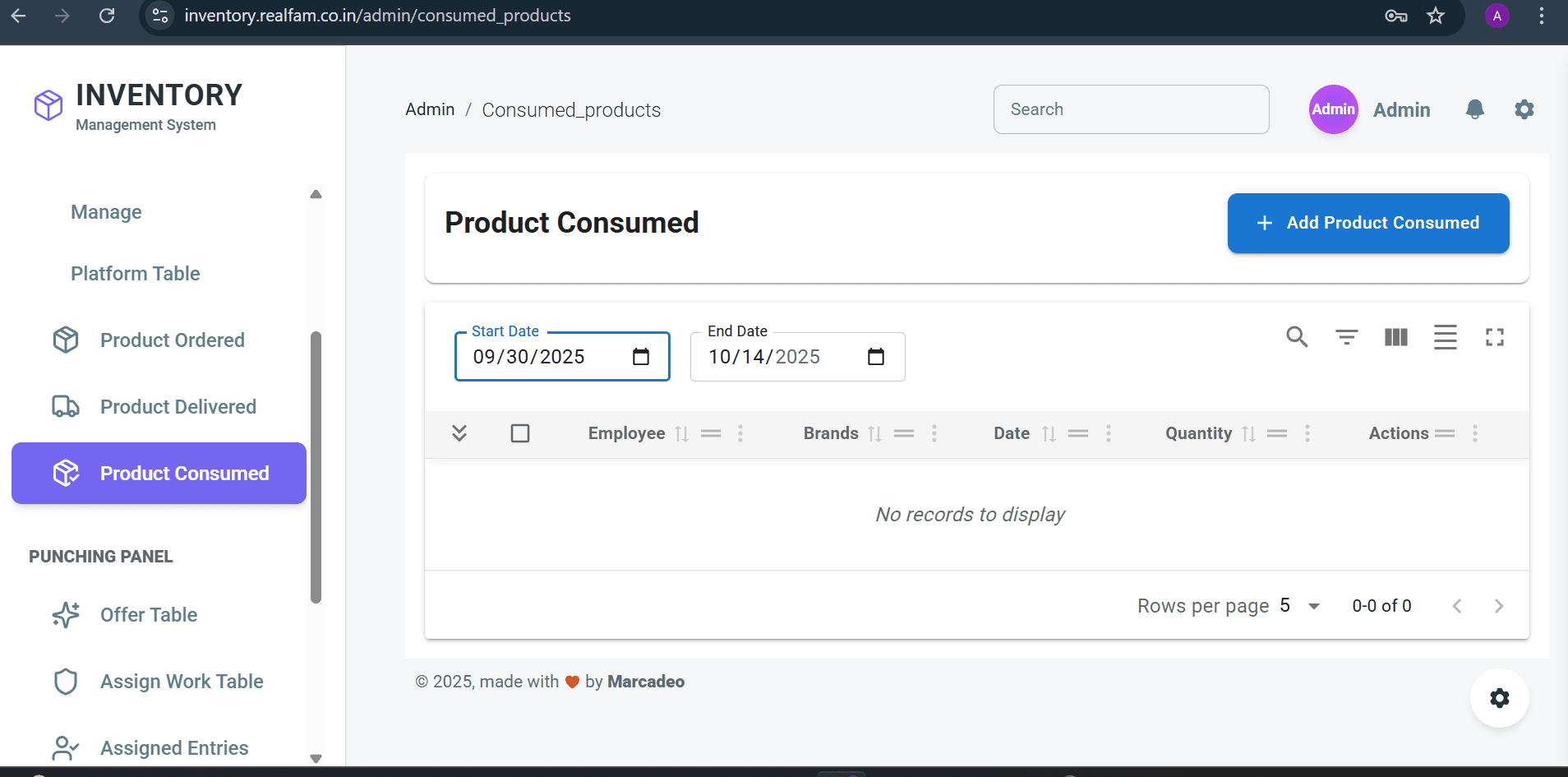Toggle the expand-all rows double chevron

click(x=460, y=433)
